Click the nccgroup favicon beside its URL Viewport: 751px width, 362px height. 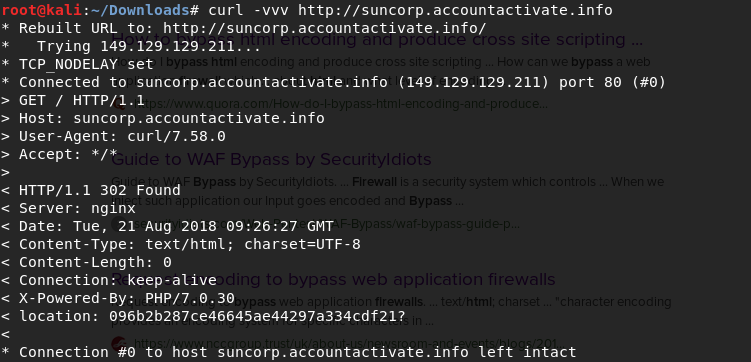pos(119,343)
